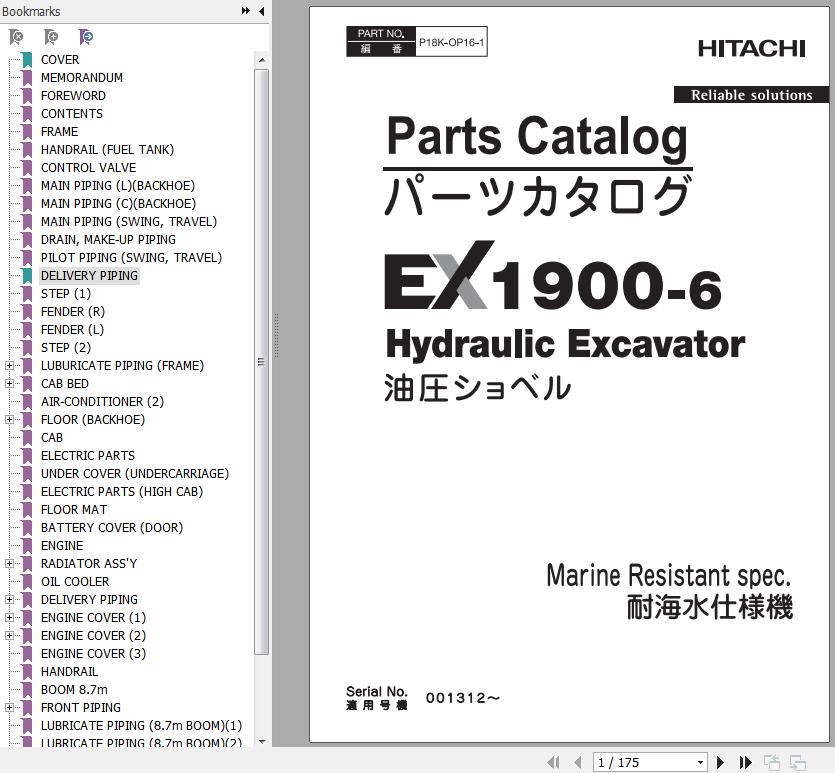Click the bookmark icon beside COVER

(27, 60)
